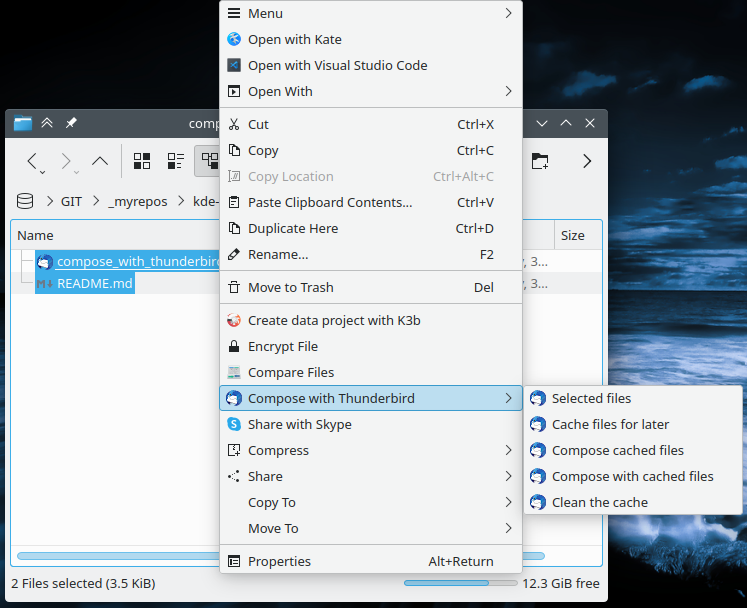The image size is (747, 608).
Task: Click the K3b disc icon
Action: (x=234, y=320)
